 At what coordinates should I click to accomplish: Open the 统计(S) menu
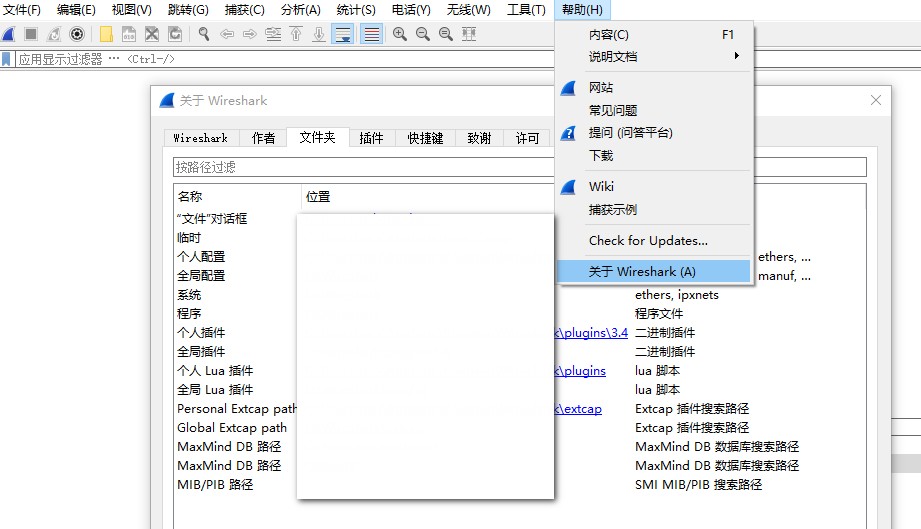[x=356, y=9]
